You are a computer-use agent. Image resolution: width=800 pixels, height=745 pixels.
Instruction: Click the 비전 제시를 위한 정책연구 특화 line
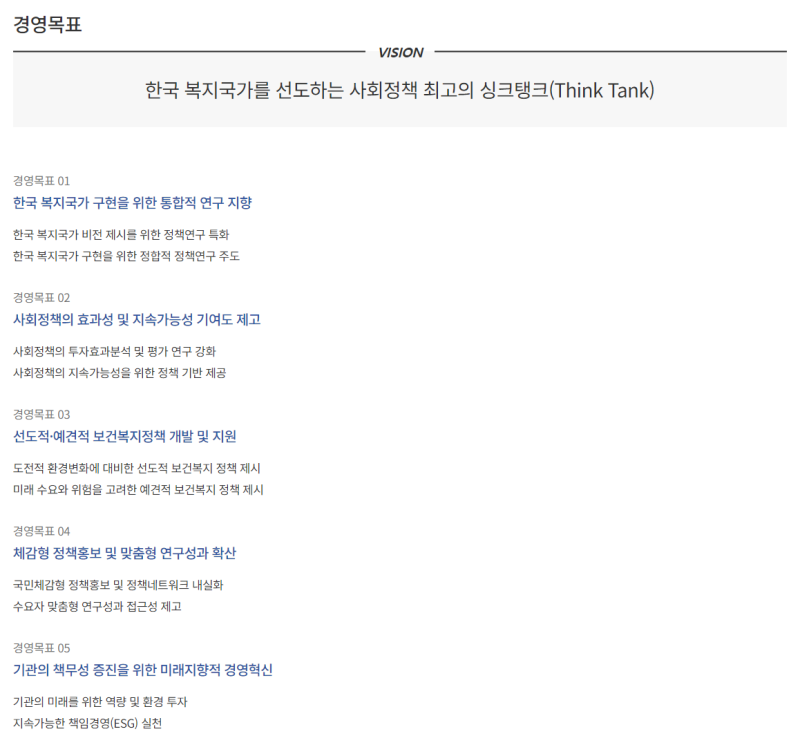(121, 234)
